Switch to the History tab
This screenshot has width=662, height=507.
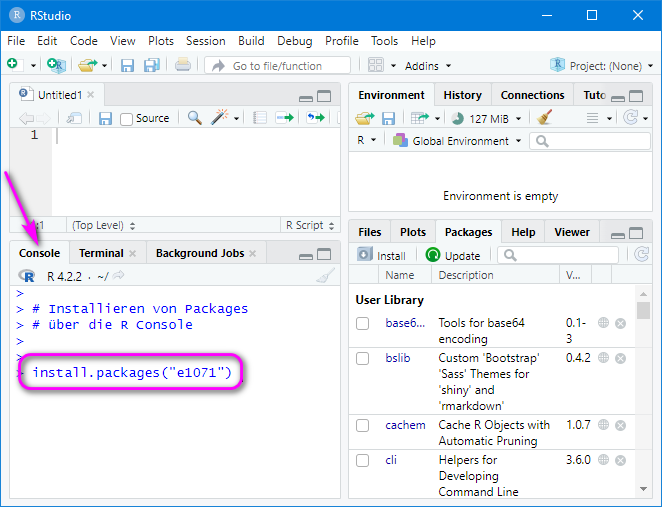[462, 95]
